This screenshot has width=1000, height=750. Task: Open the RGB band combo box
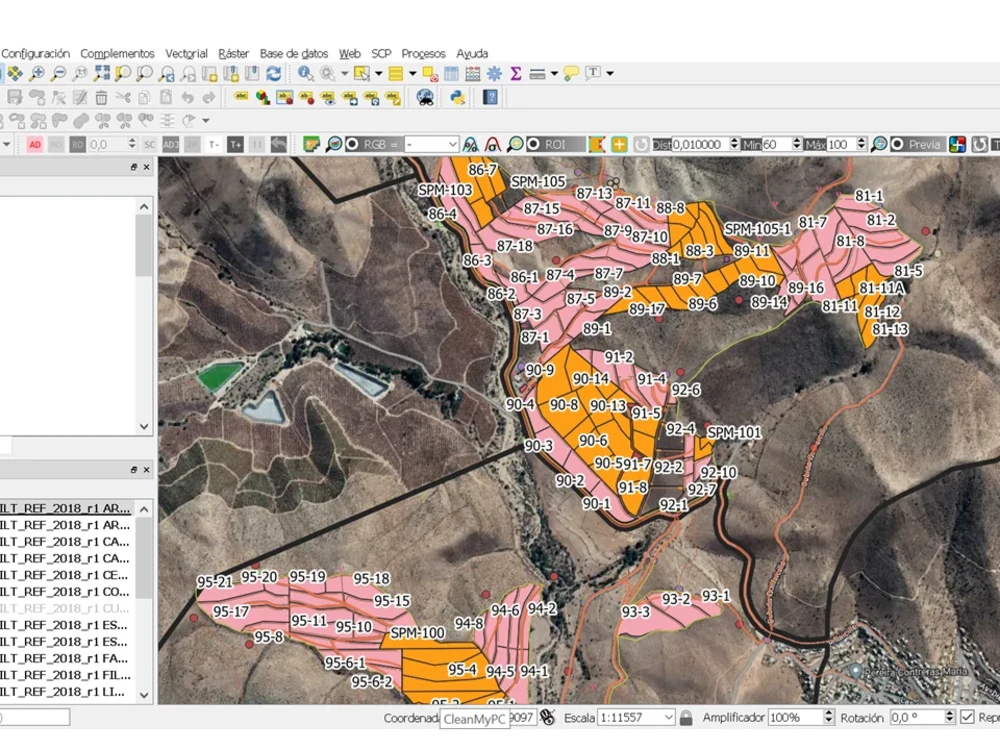click(432, 145)
